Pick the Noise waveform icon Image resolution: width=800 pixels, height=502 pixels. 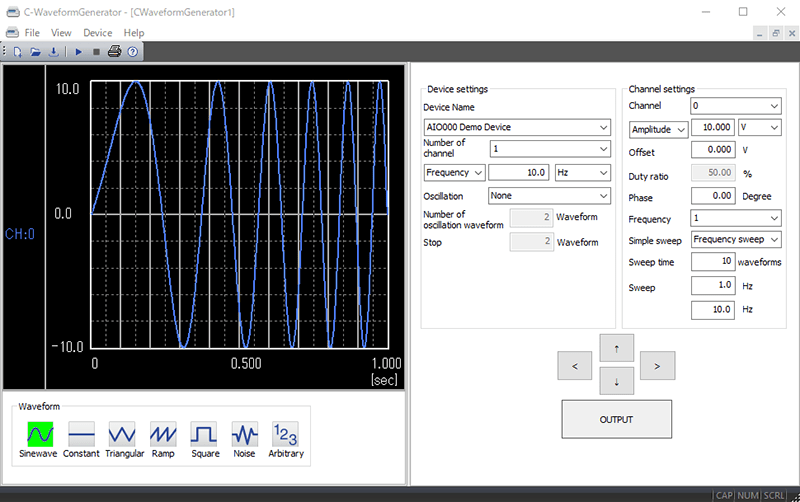(245, 434)
